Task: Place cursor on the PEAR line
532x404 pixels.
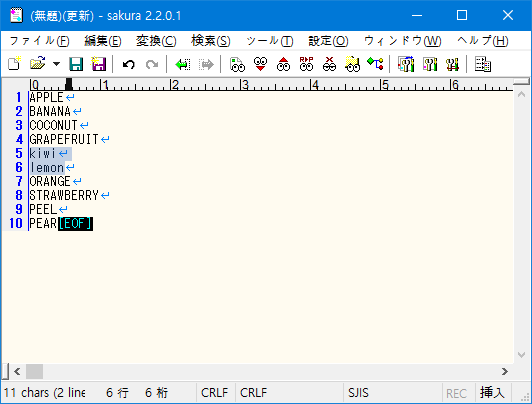Action: (43, 223)
